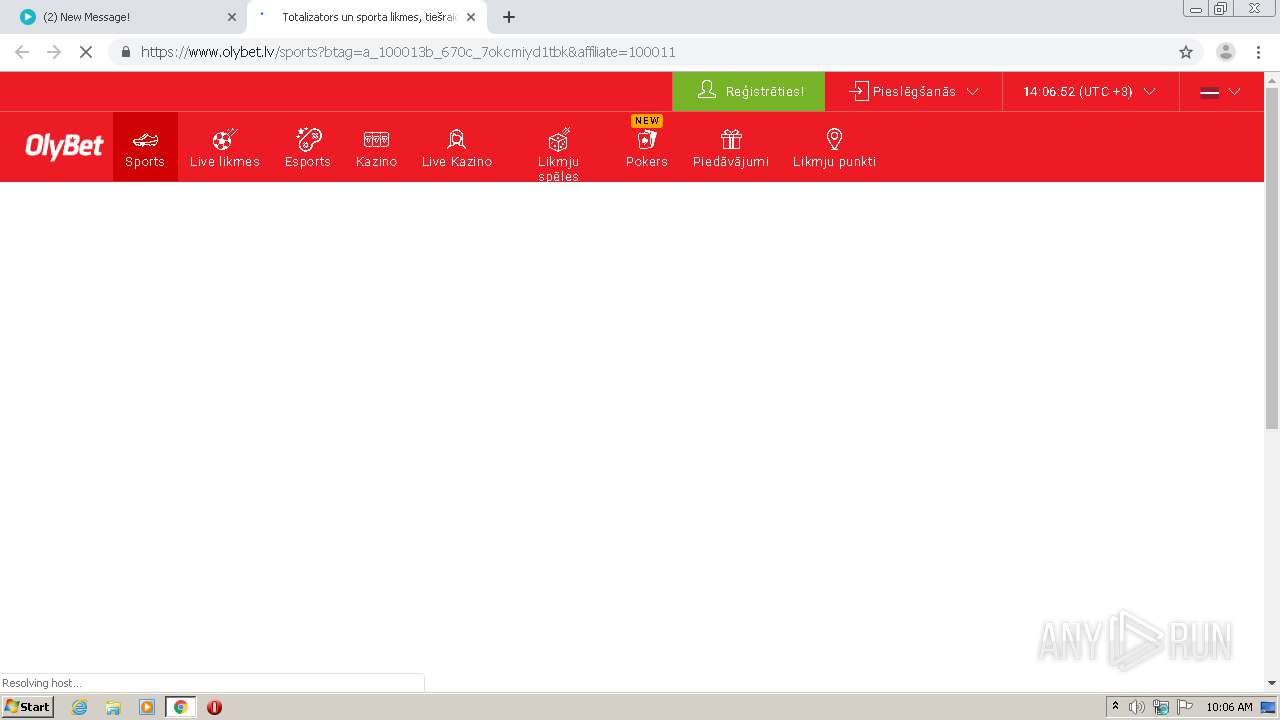Open File Explorer from taskbar

click(x=113, y=707)
